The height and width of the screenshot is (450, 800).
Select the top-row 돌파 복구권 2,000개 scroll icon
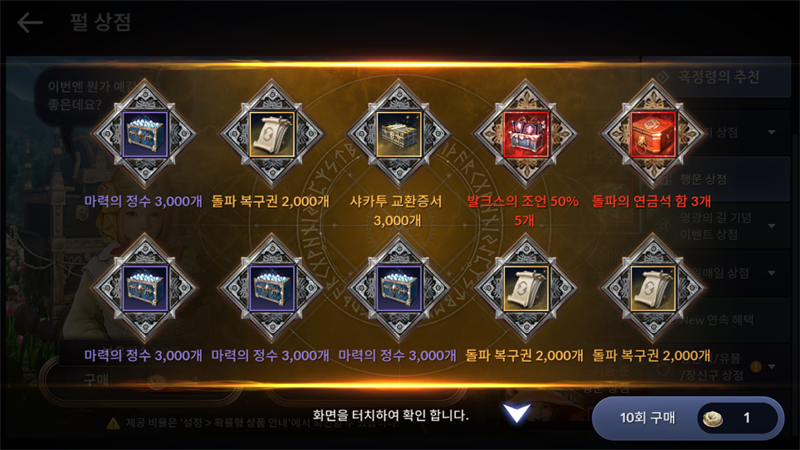[x=272, y=134]
